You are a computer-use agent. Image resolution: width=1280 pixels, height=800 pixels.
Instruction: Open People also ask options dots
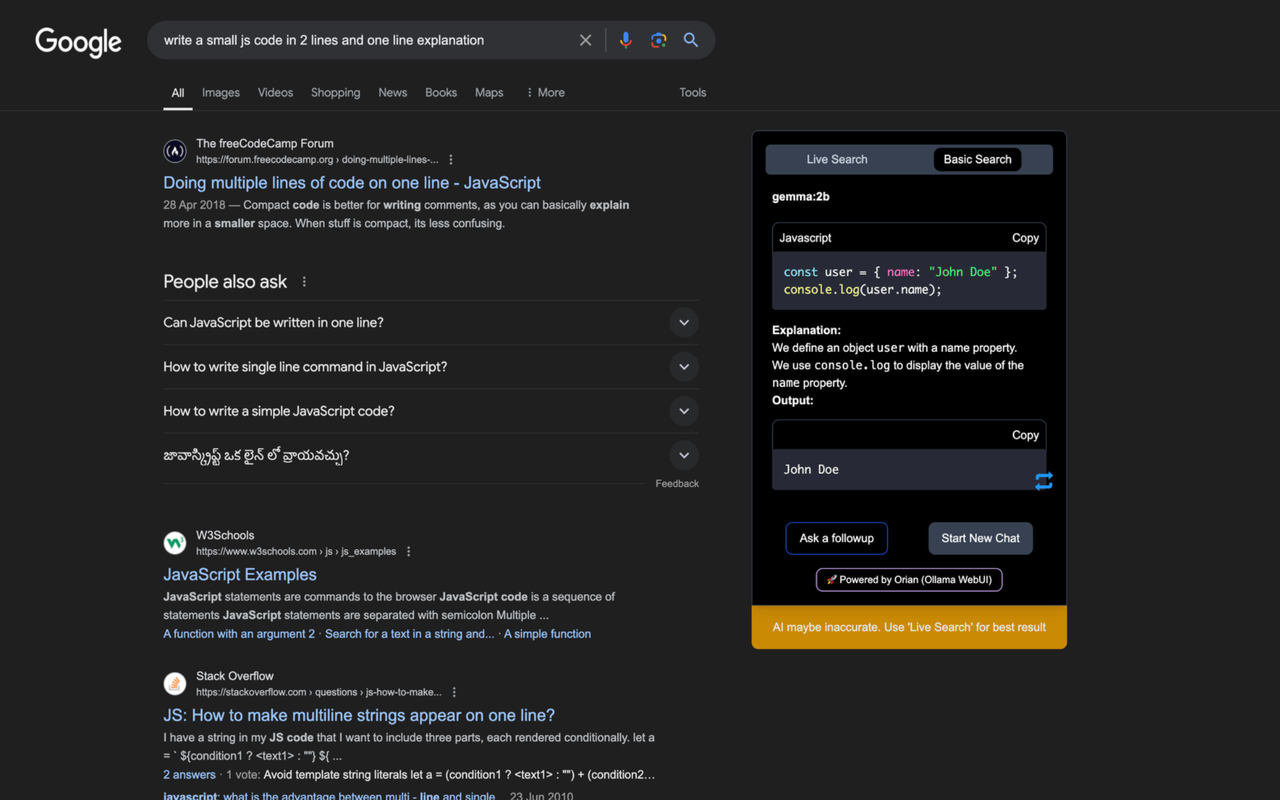[304, 282]
